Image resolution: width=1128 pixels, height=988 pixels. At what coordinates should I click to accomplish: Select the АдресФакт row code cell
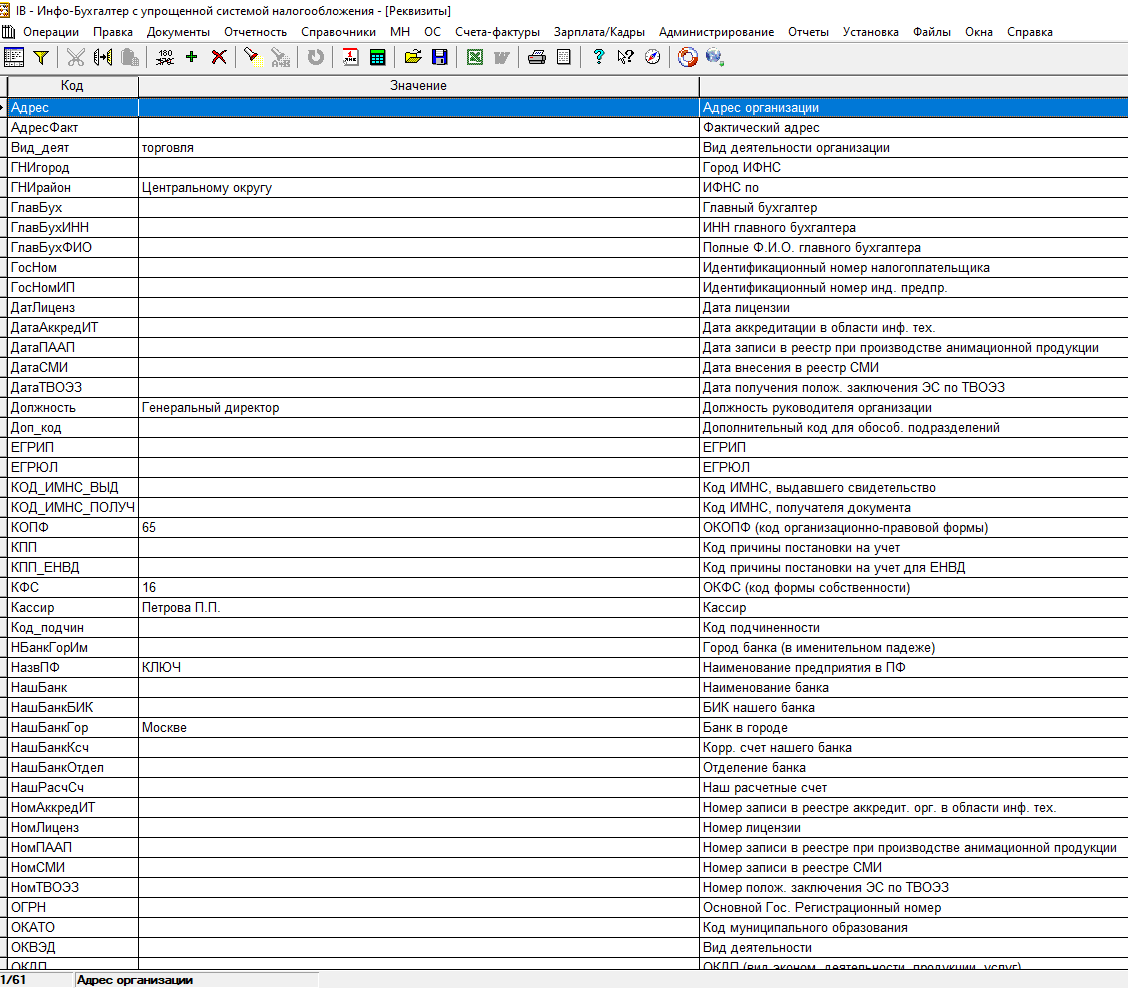(73, 127)
